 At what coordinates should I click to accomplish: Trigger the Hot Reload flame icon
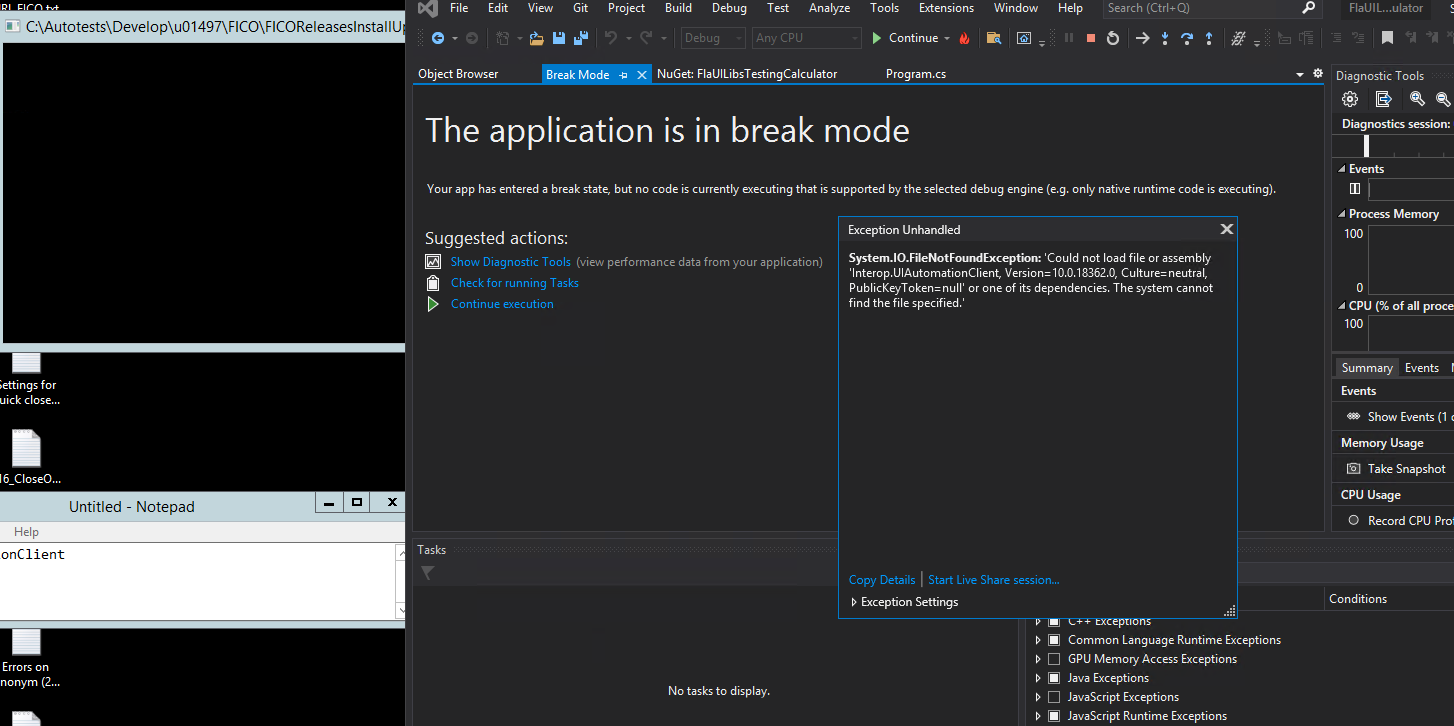(x=962, y=37)
